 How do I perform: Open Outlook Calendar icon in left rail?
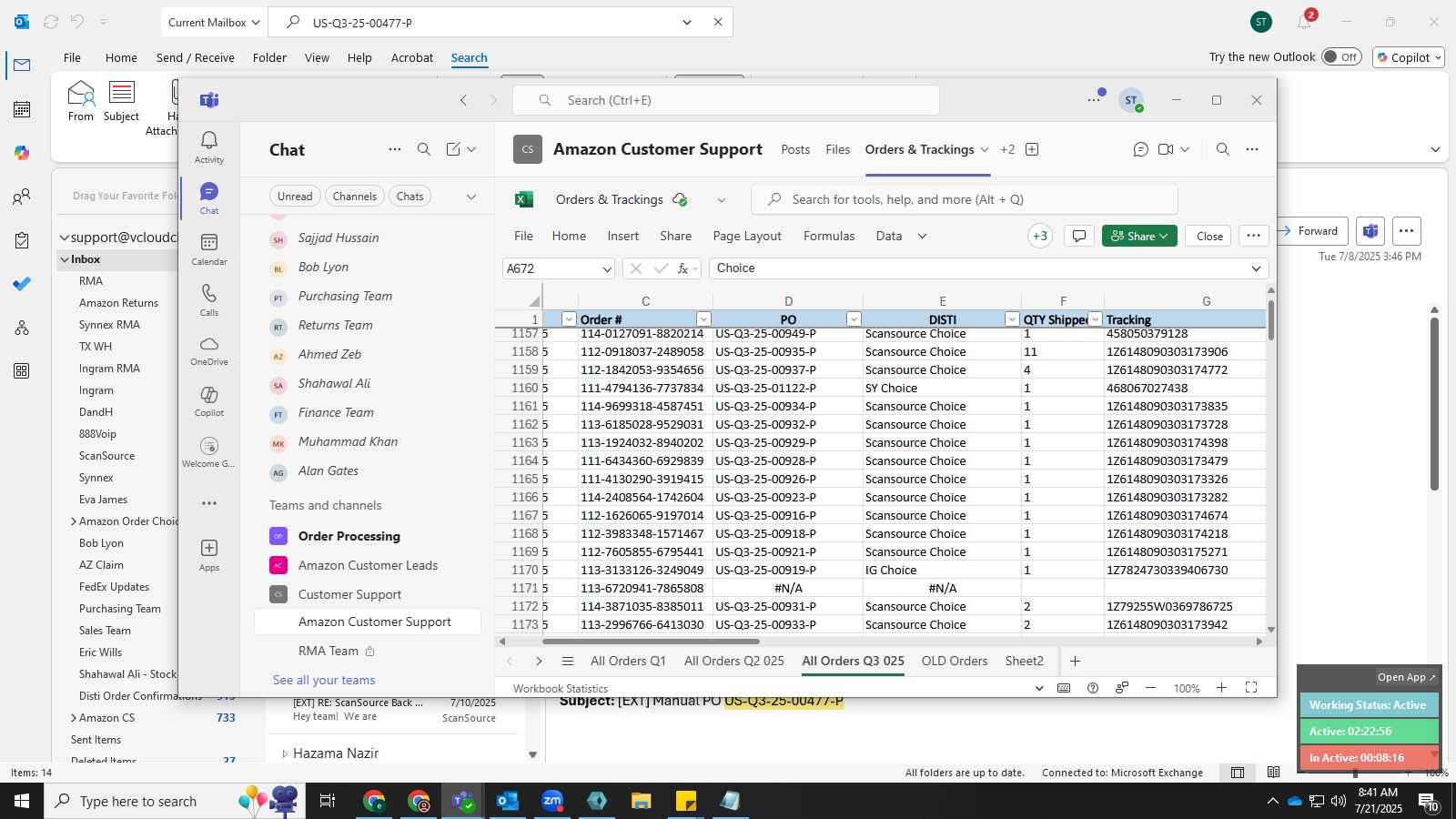tap(22, 109)
